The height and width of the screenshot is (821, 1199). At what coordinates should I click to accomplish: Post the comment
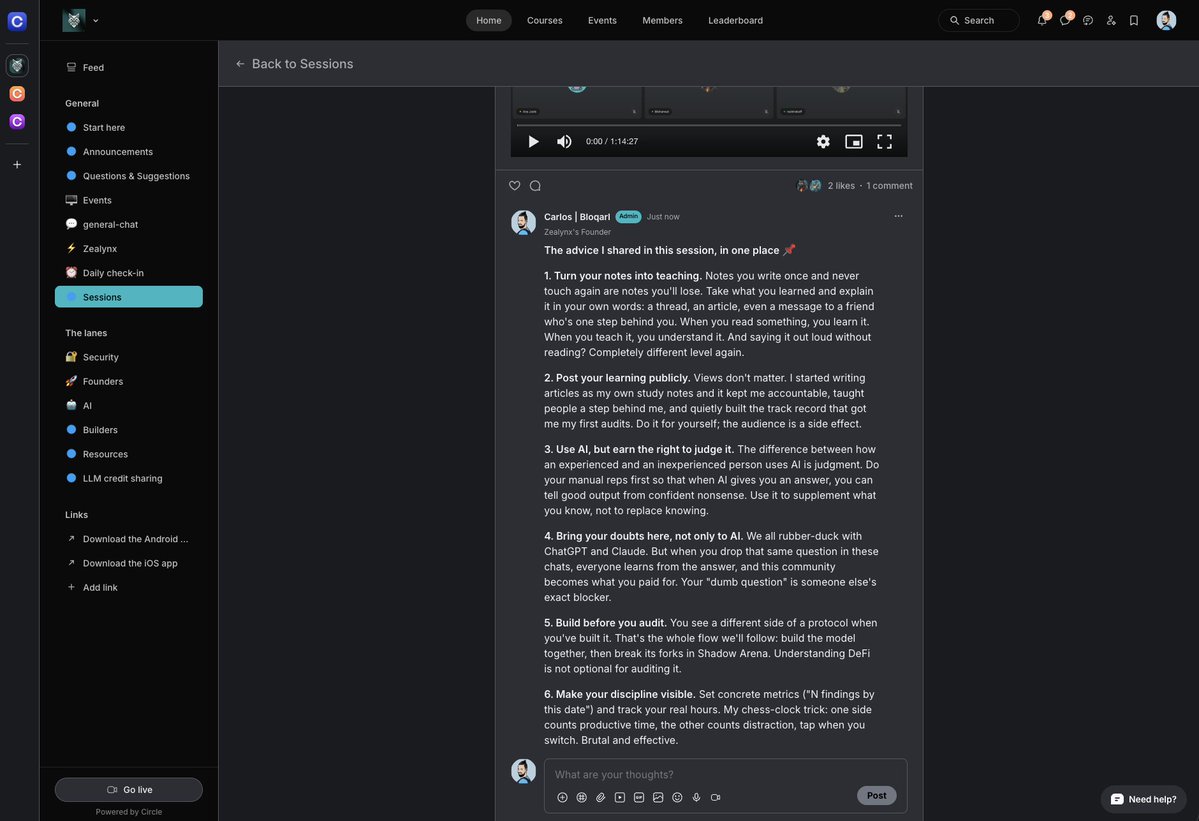[x=876, y=796]
